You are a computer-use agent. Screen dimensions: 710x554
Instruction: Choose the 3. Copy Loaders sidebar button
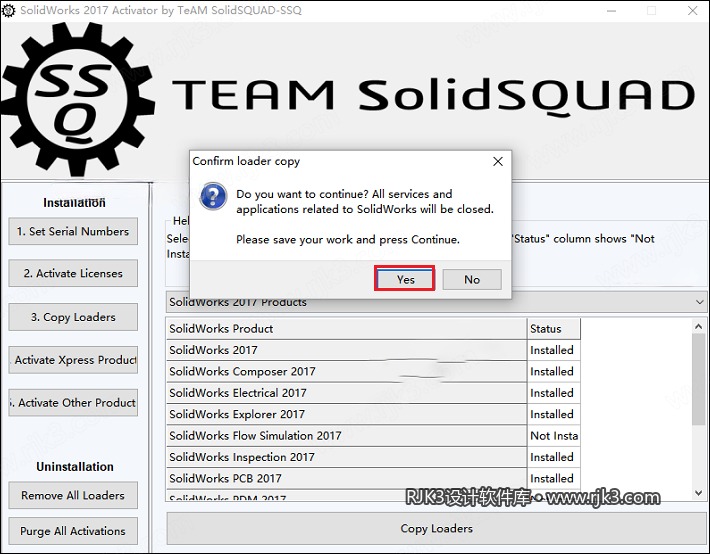click(73, 317)
